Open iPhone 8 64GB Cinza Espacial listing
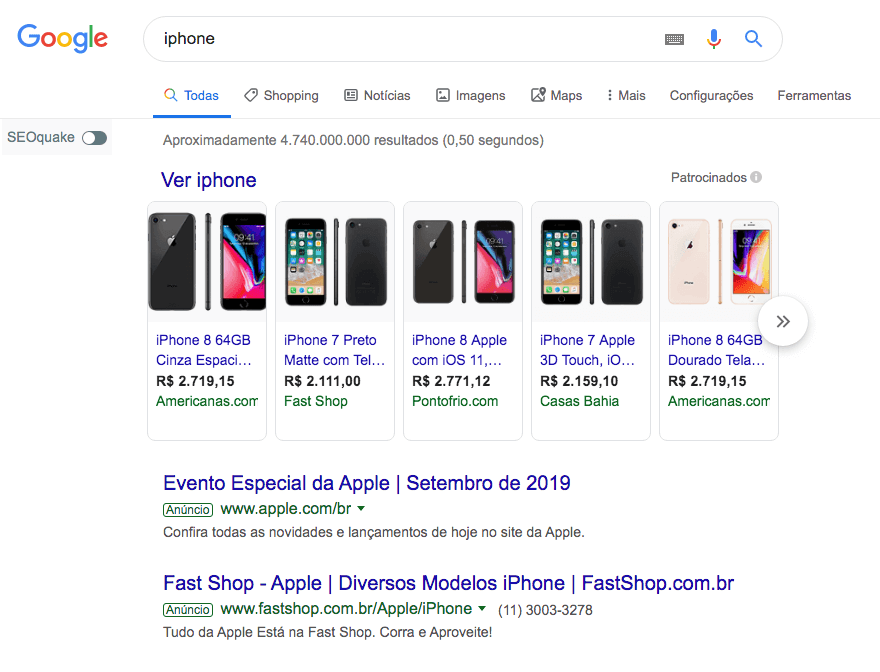 [x=204, y=350]
